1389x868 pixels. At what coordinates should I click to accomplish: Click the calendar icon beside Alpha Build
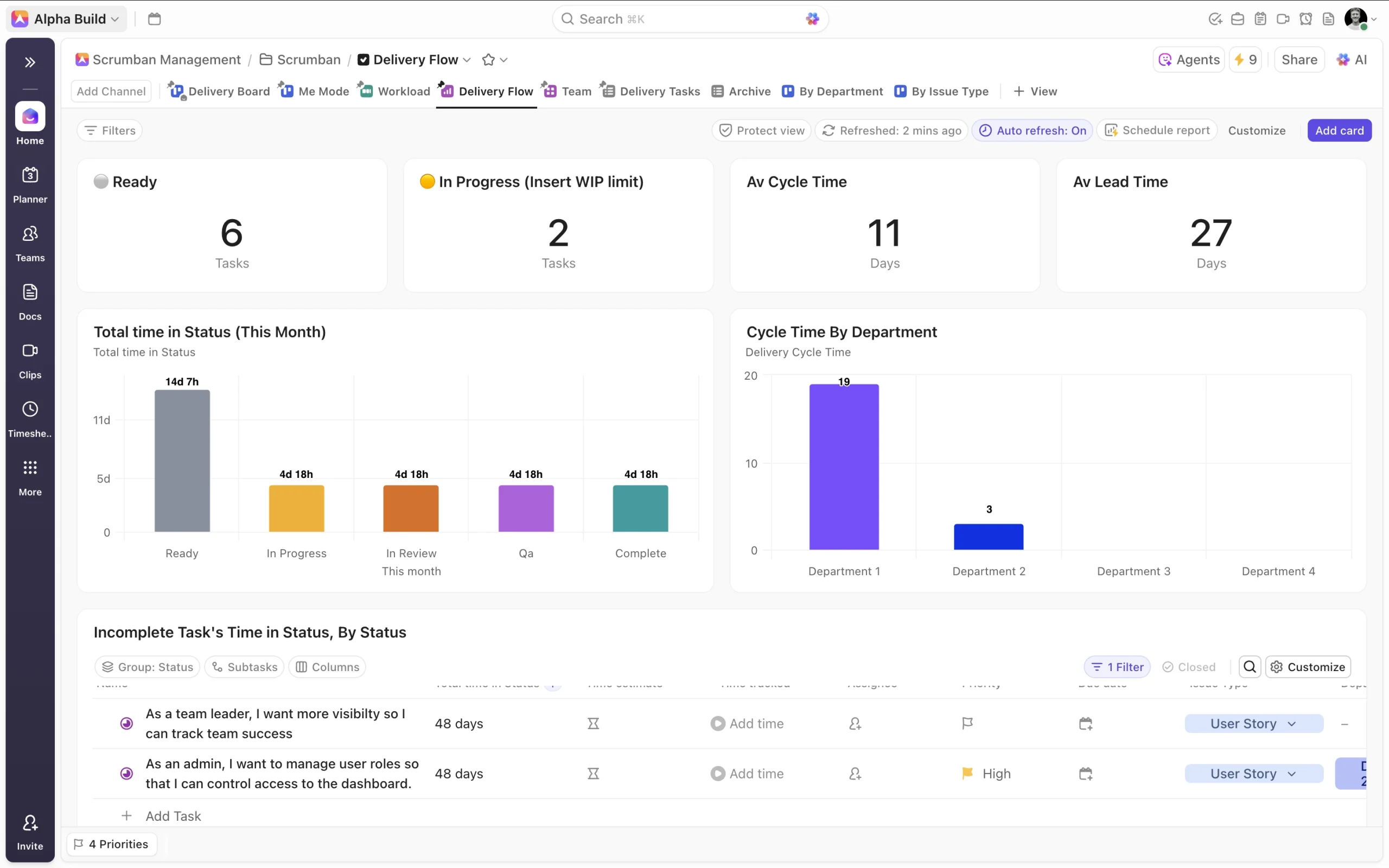[155, 19]
